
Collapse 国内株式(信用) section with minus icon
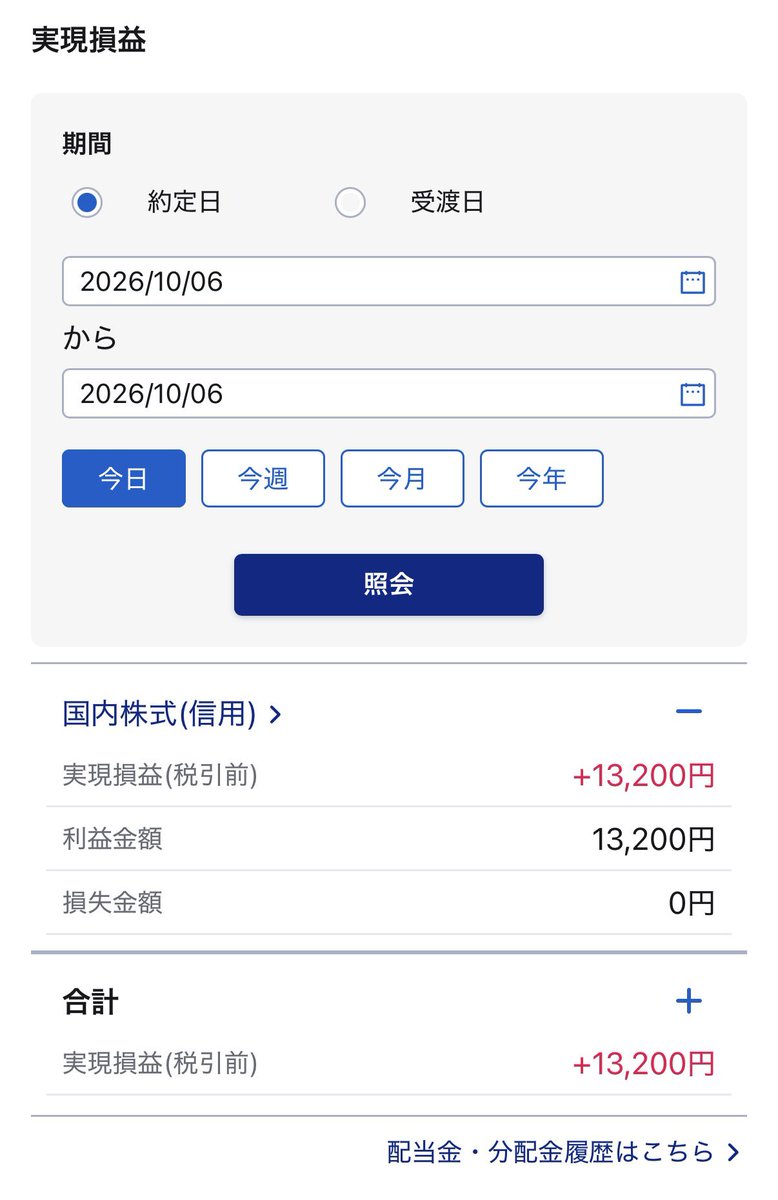point(689,713)
